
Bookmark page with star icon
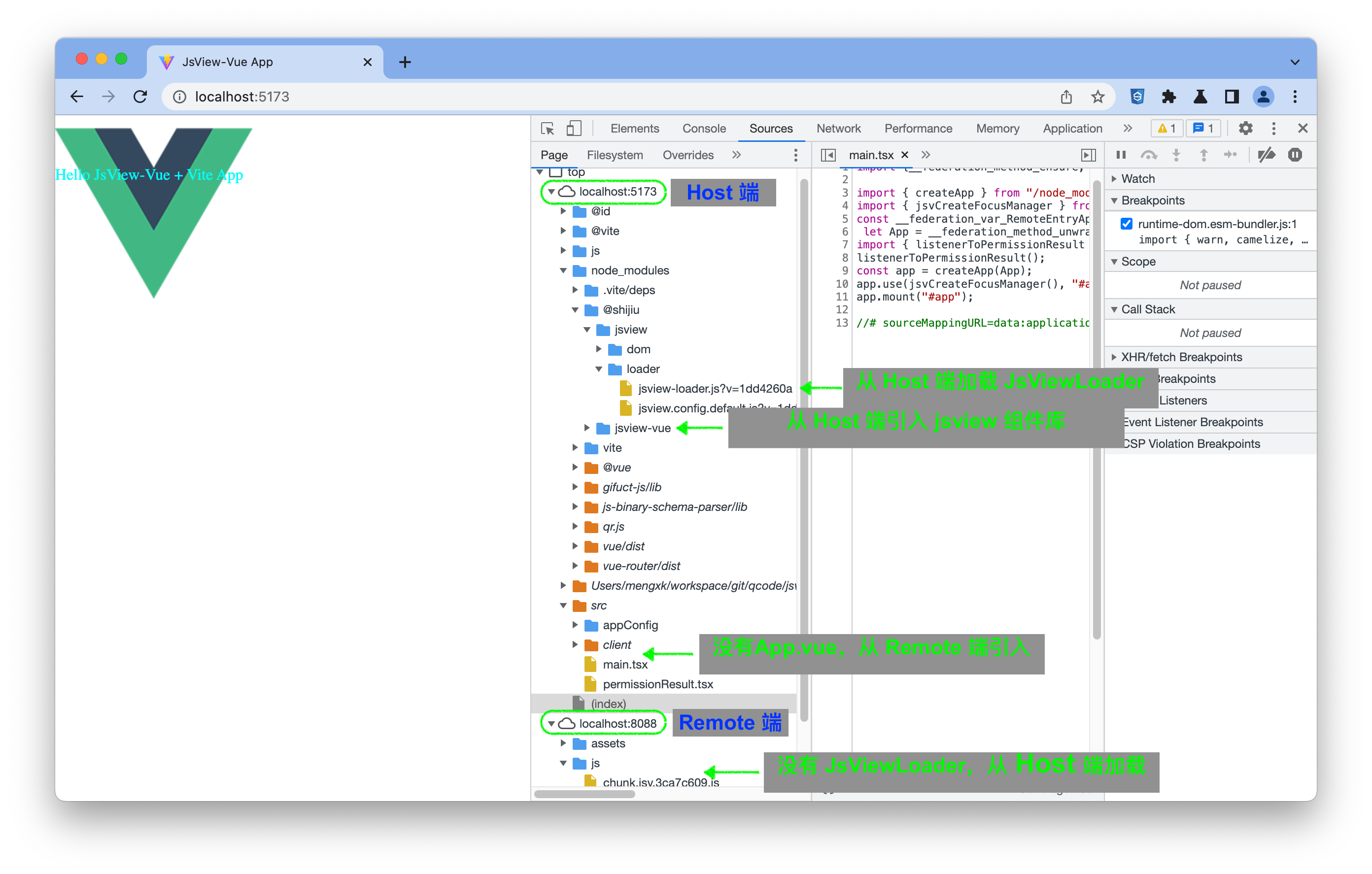tap(1098, 97)
